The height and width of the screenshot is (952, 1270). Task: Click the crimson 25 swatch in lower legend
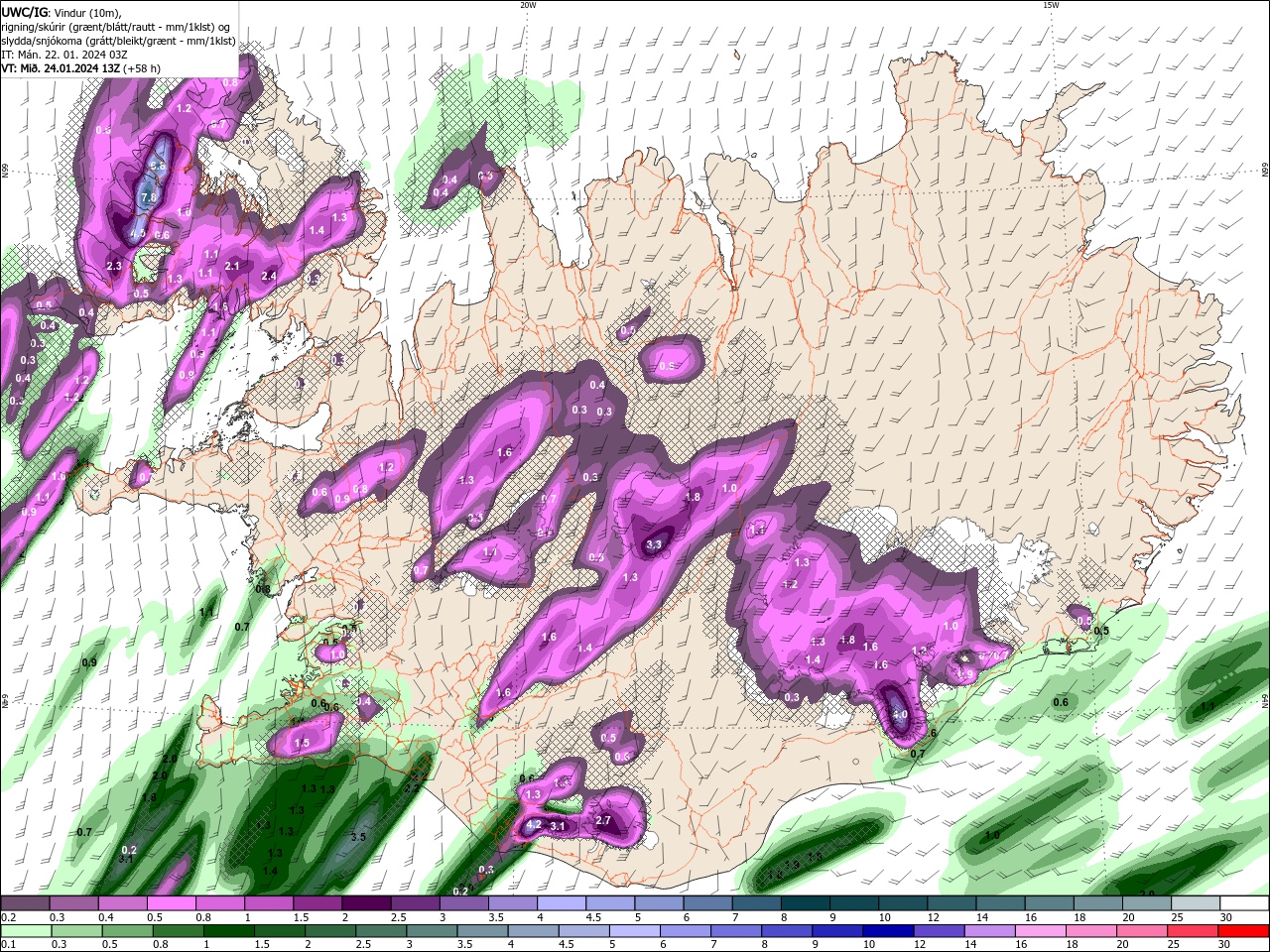click(1194, 931)
